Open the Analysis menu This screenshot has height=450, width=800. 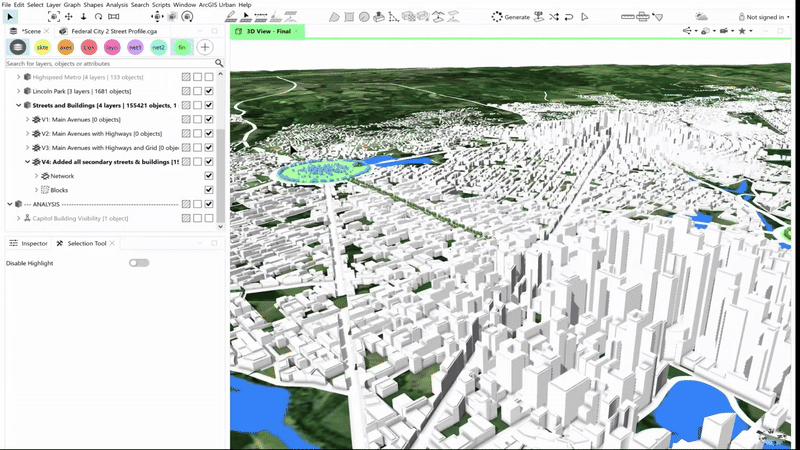(x=117, y=5)
